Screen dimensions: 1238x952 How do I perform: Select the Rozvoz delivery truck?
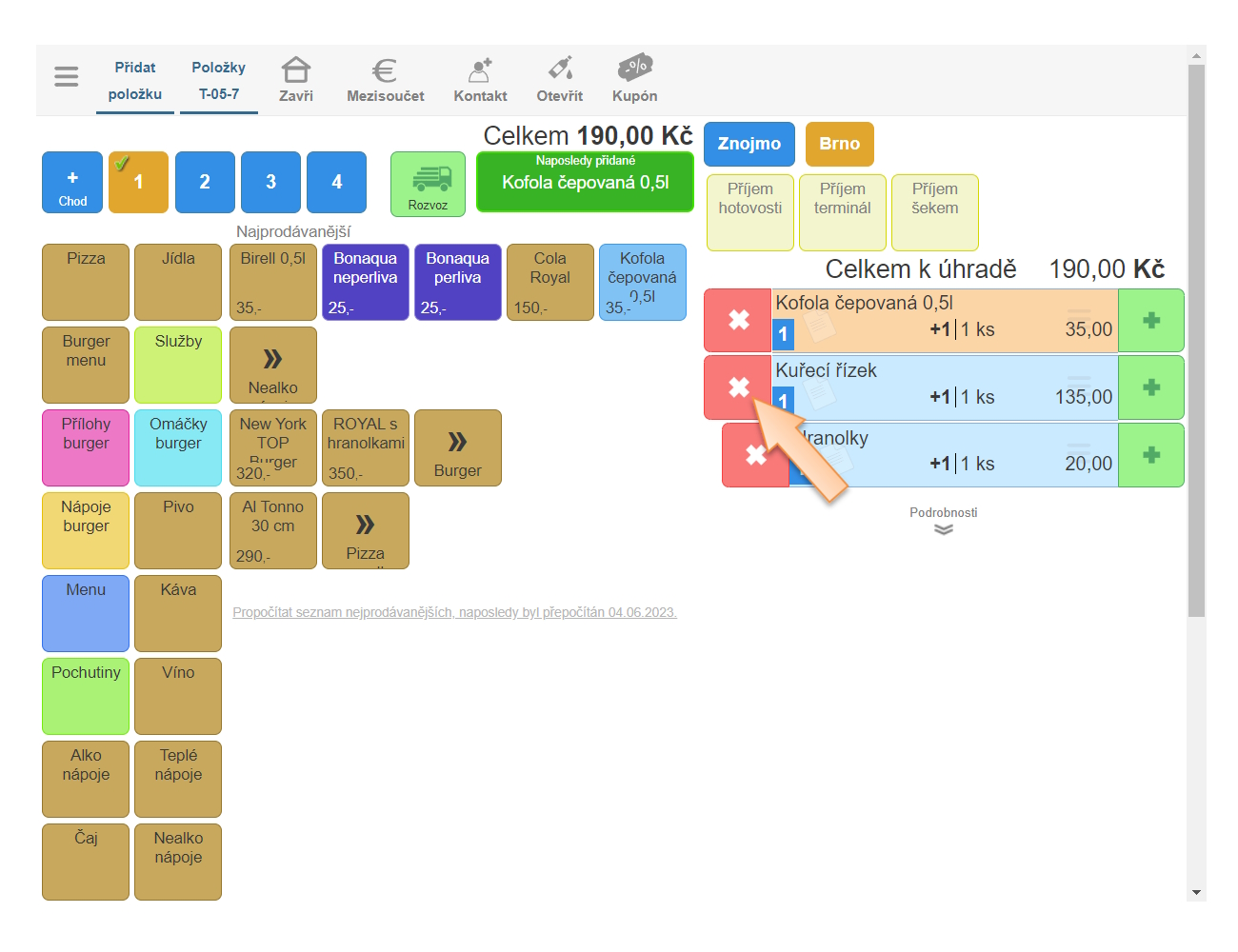pyautogui.click(x=428, y=184)
